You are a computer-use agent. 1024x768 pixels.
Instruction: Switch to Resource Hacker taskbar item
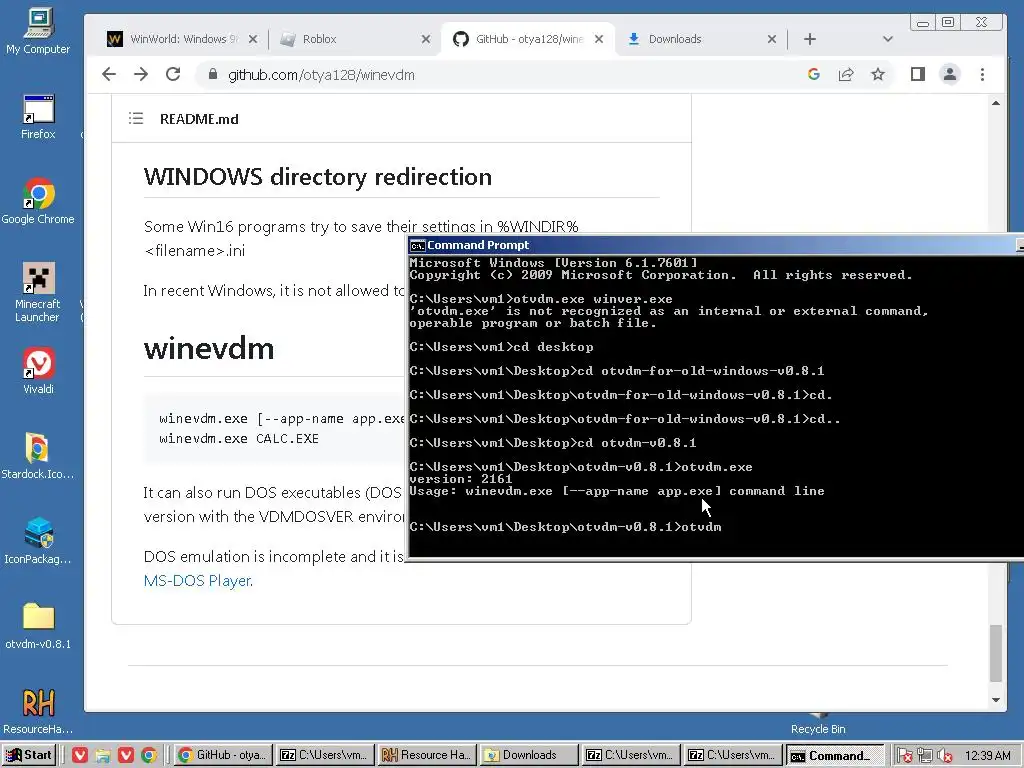427,755
